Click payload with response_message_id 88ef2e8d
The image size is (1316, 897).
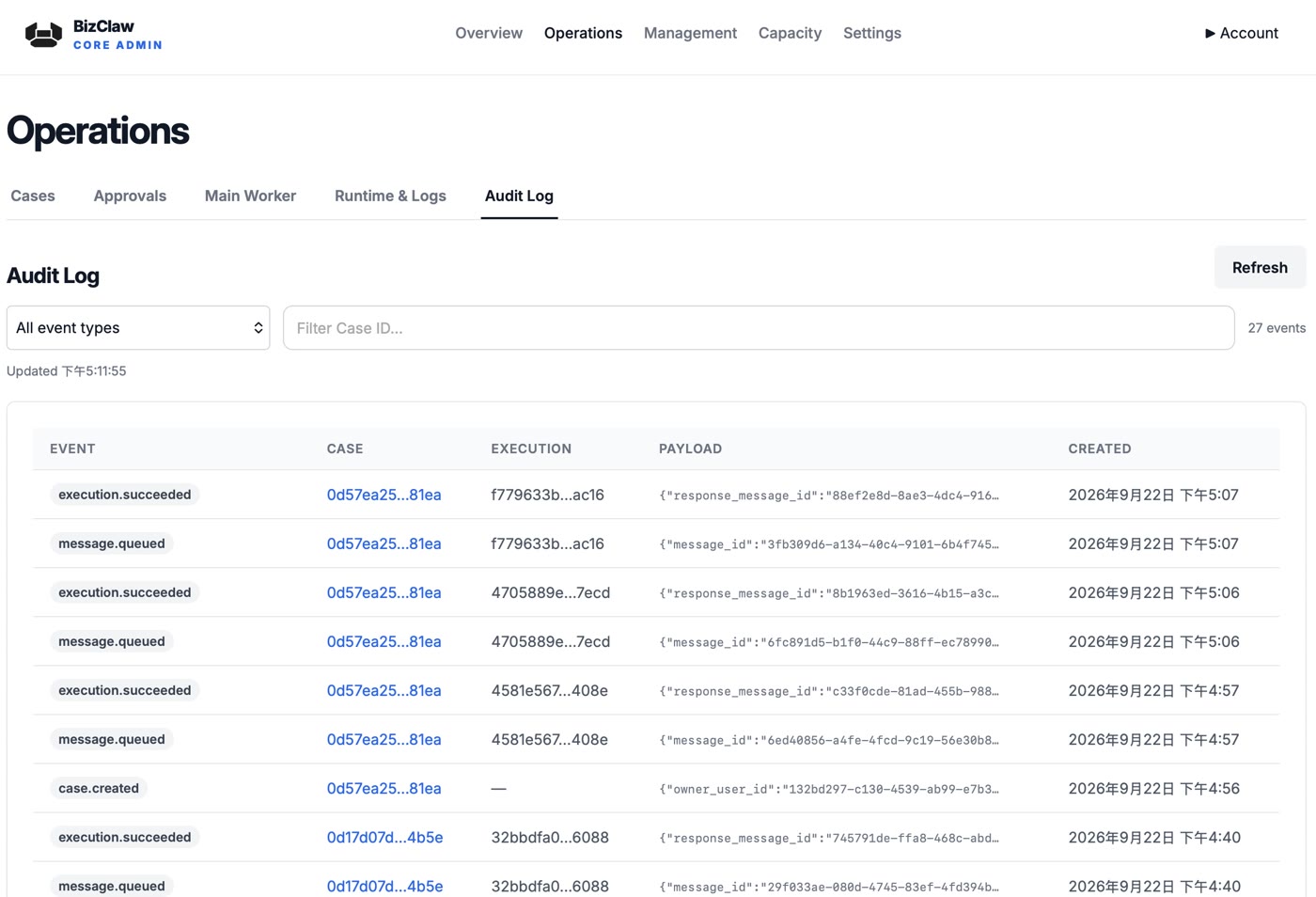point(828,496)
